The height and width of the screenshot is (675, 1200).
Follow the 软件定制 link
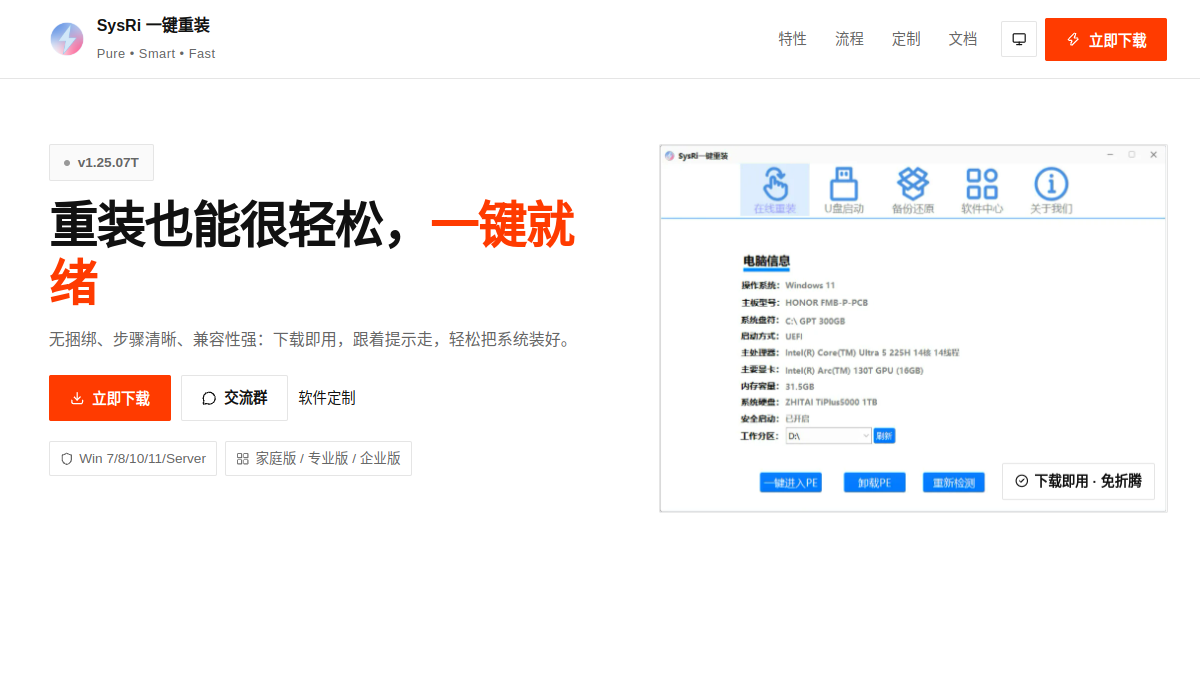[327, 398]
